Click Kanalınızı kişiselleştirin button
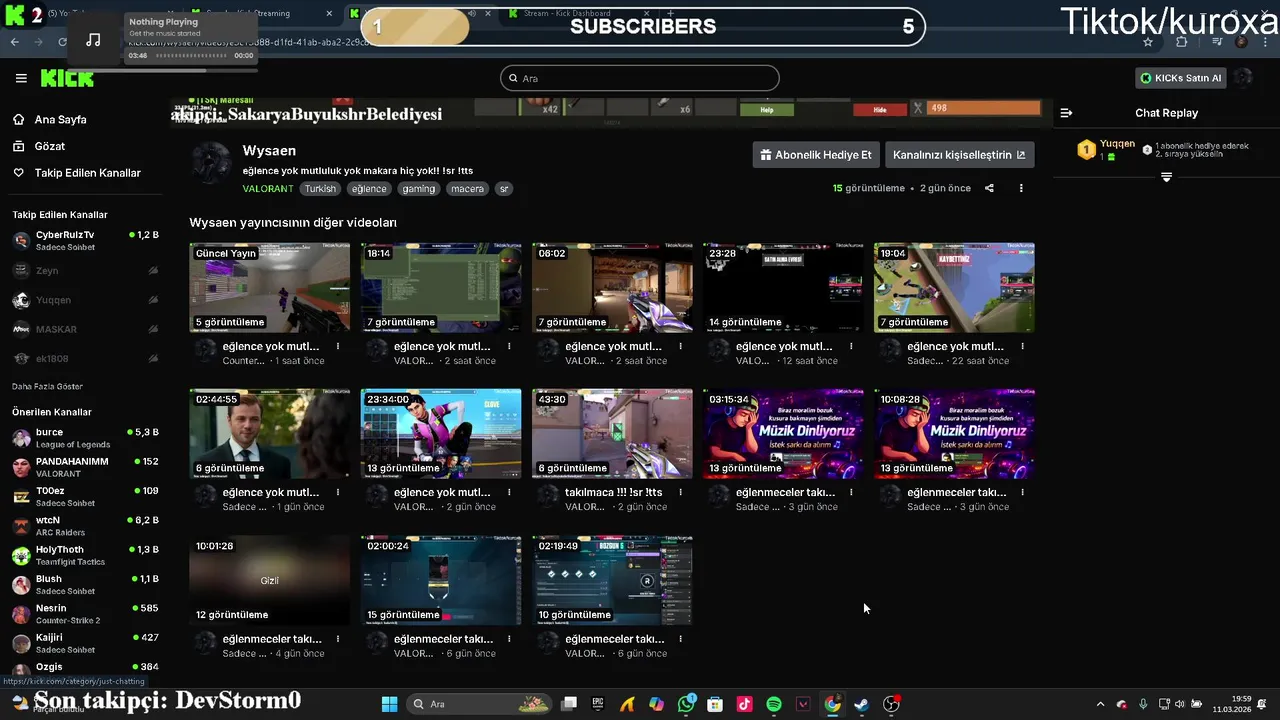This screenshot has width=1280, height=720. [959, 155]
